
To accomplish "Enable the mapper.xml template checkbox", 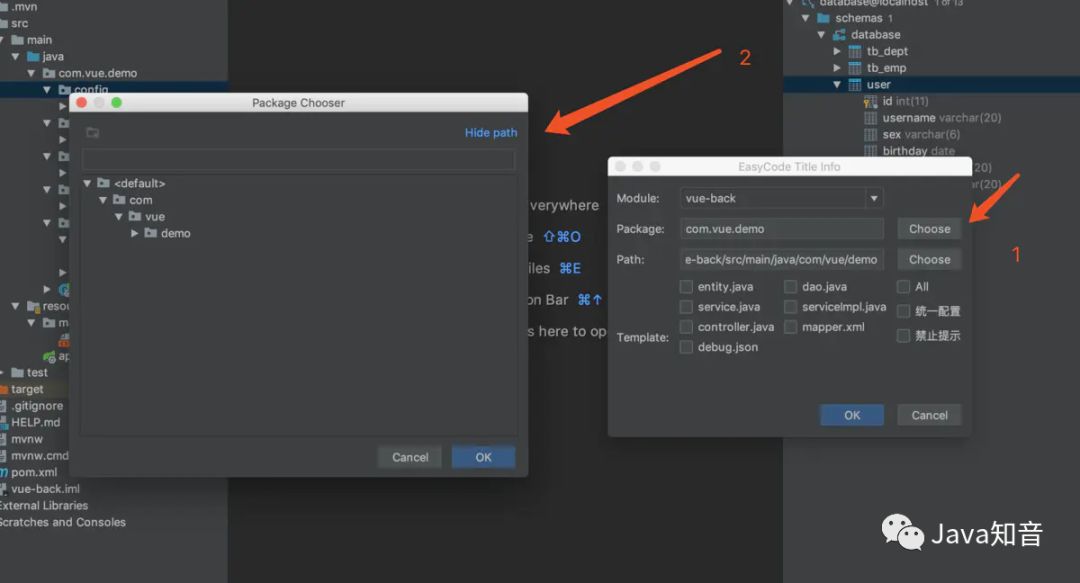I will point(790,326).
